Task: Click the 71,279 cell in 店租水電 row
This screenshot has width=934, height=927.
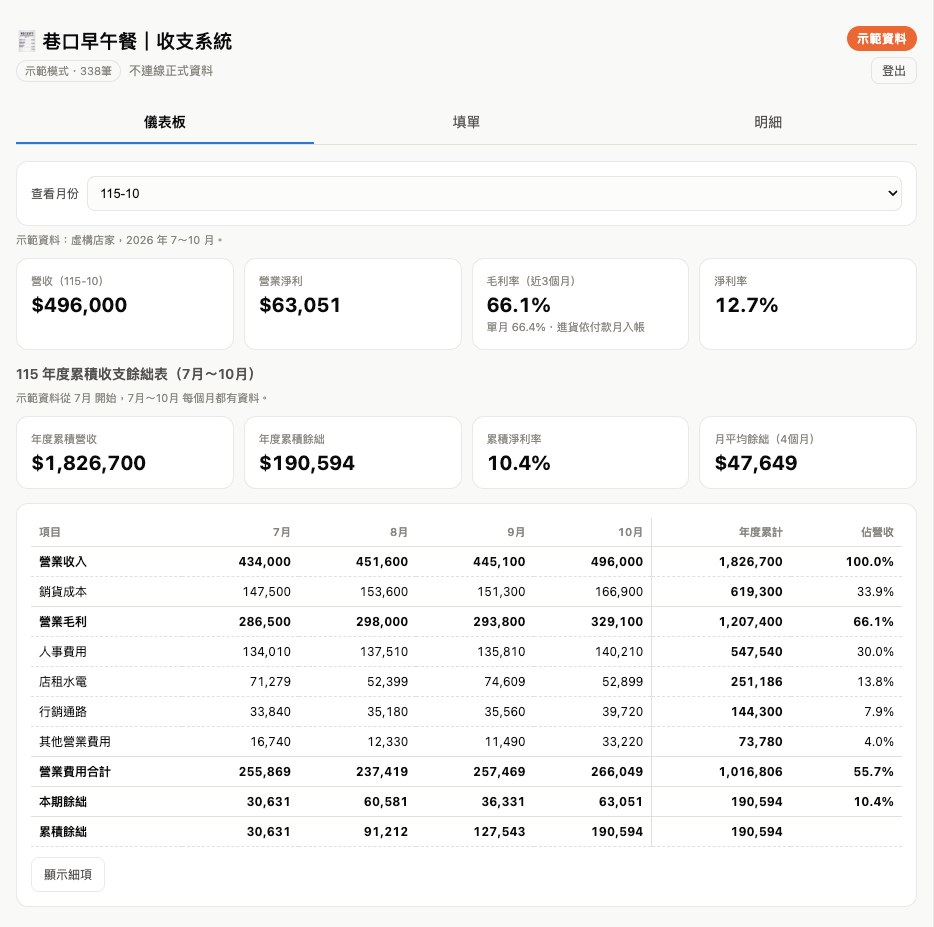Action: [x=270, y=682]
